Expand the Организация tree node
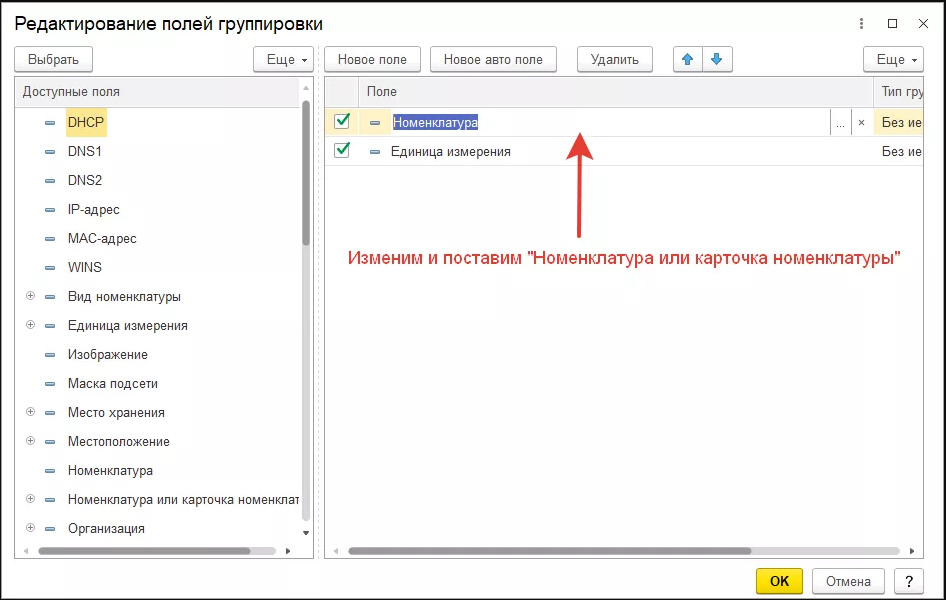The height and width of the screenshot is (600, 946). pyautogui.click(x=30, y=528)
